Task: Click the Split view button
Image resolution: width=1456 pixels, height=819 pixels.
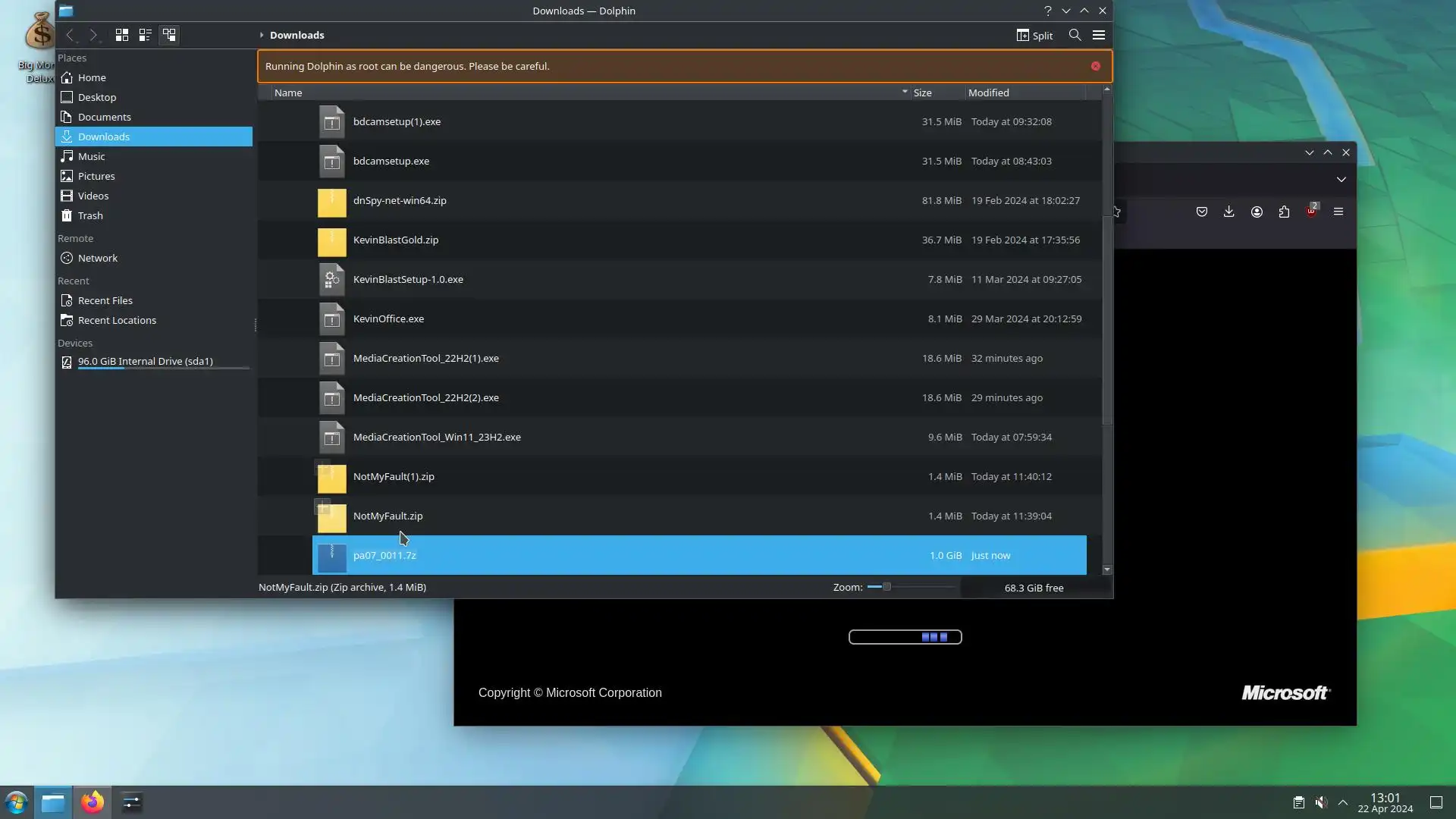Action: 1034,36
